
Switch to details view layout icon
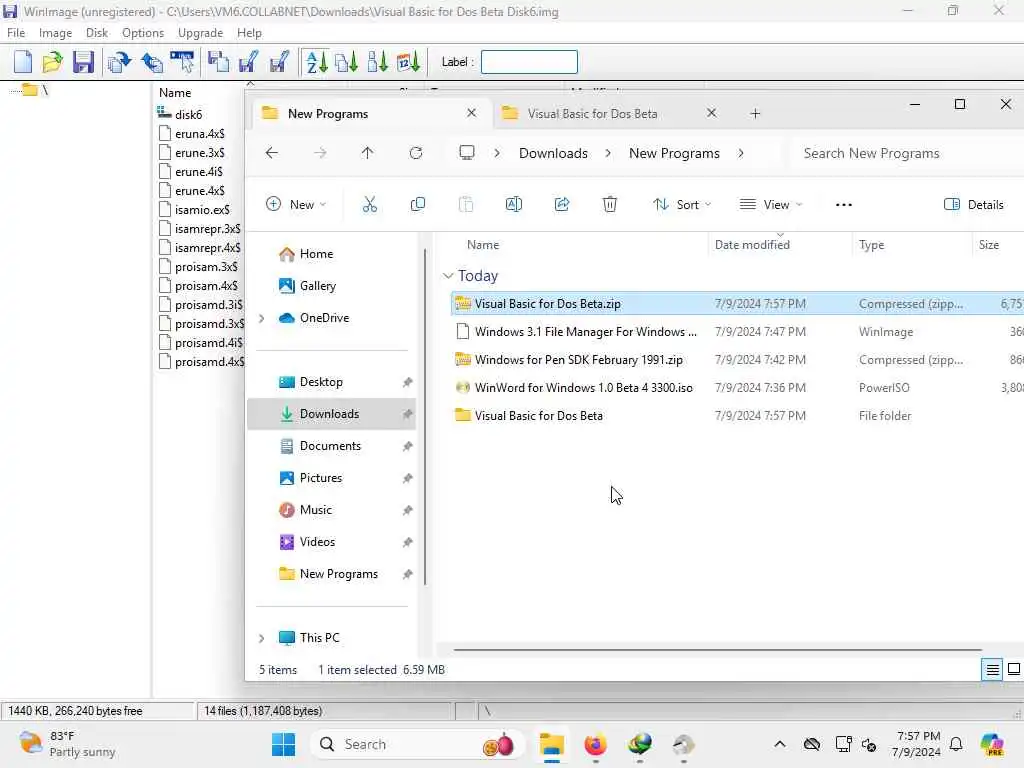[x=992, y=669]
